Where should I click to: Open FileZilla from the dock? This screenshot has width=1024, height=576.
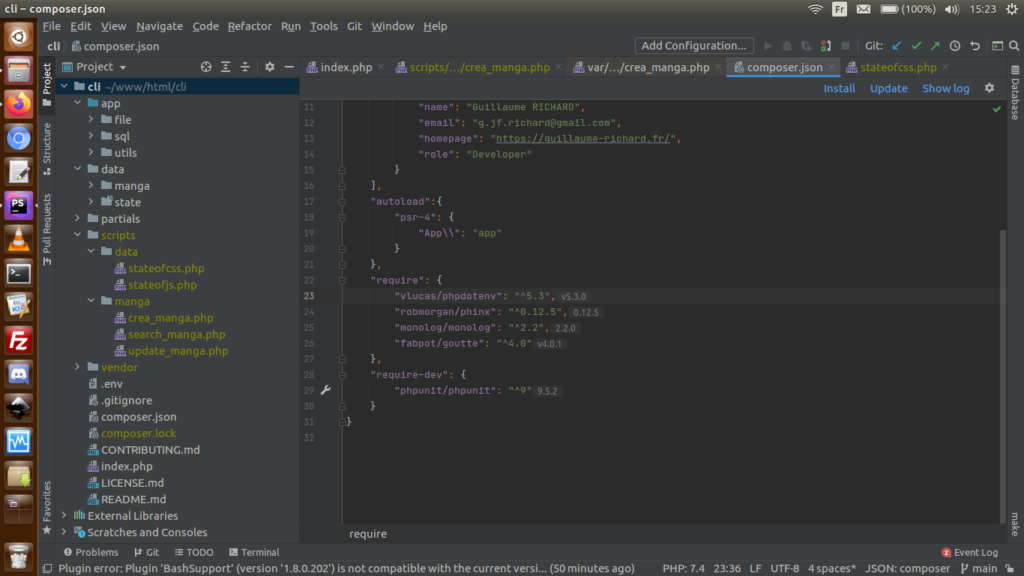(18, 341)
